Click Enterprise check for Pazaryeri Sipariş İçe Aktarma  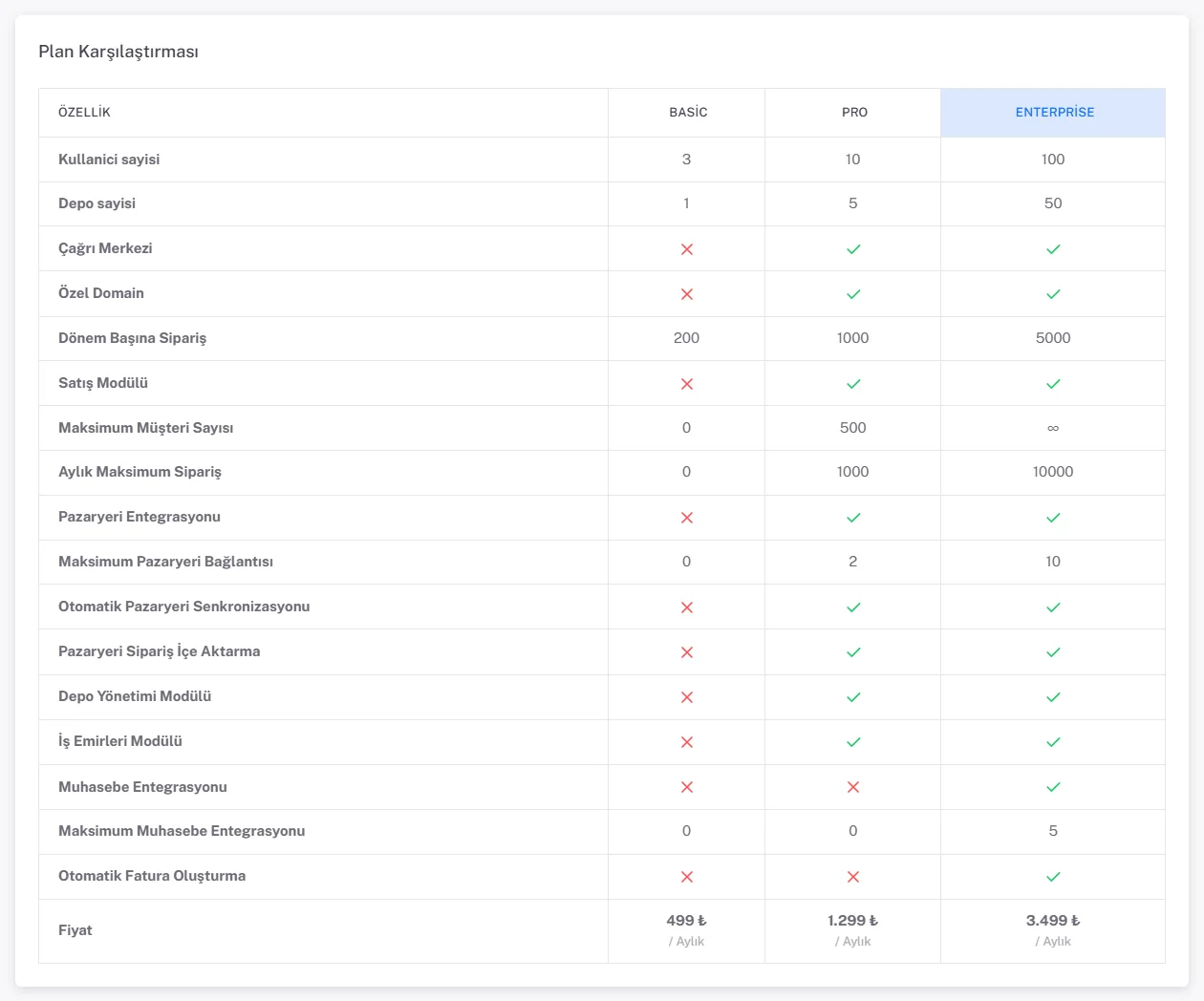pyautogui.click(x=1053, y=652)
